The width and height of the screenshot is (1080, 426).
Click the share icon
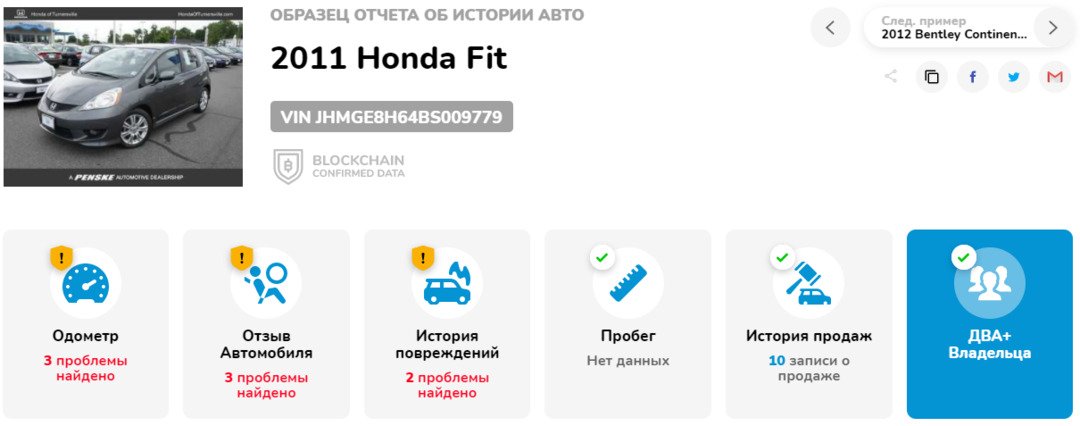[x=891, y=77]
